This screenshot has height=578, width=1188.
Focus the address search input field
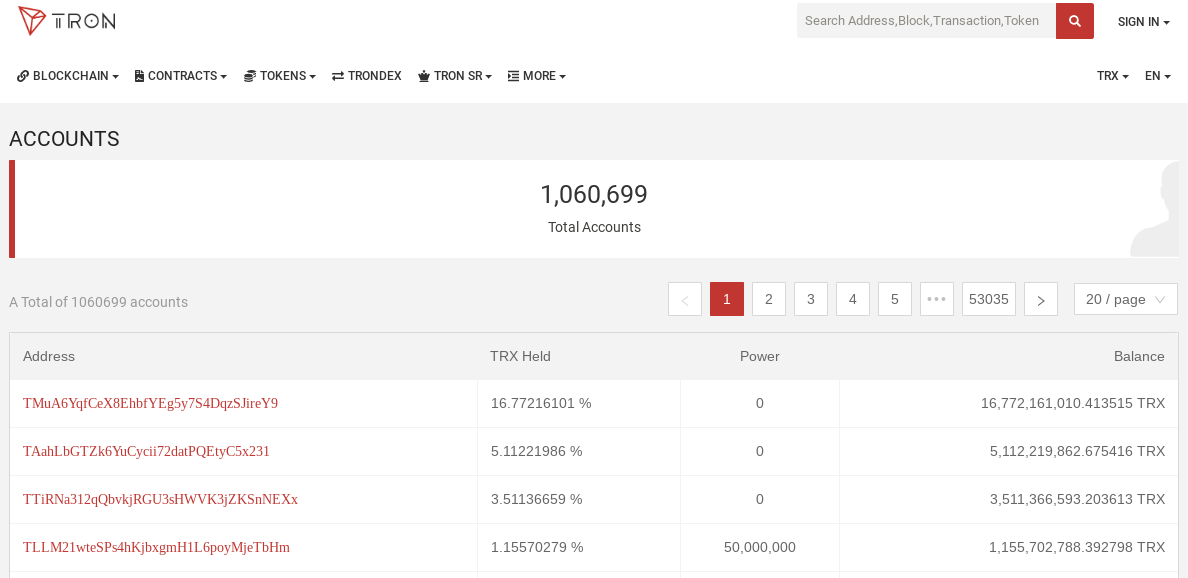pos(927,20)
